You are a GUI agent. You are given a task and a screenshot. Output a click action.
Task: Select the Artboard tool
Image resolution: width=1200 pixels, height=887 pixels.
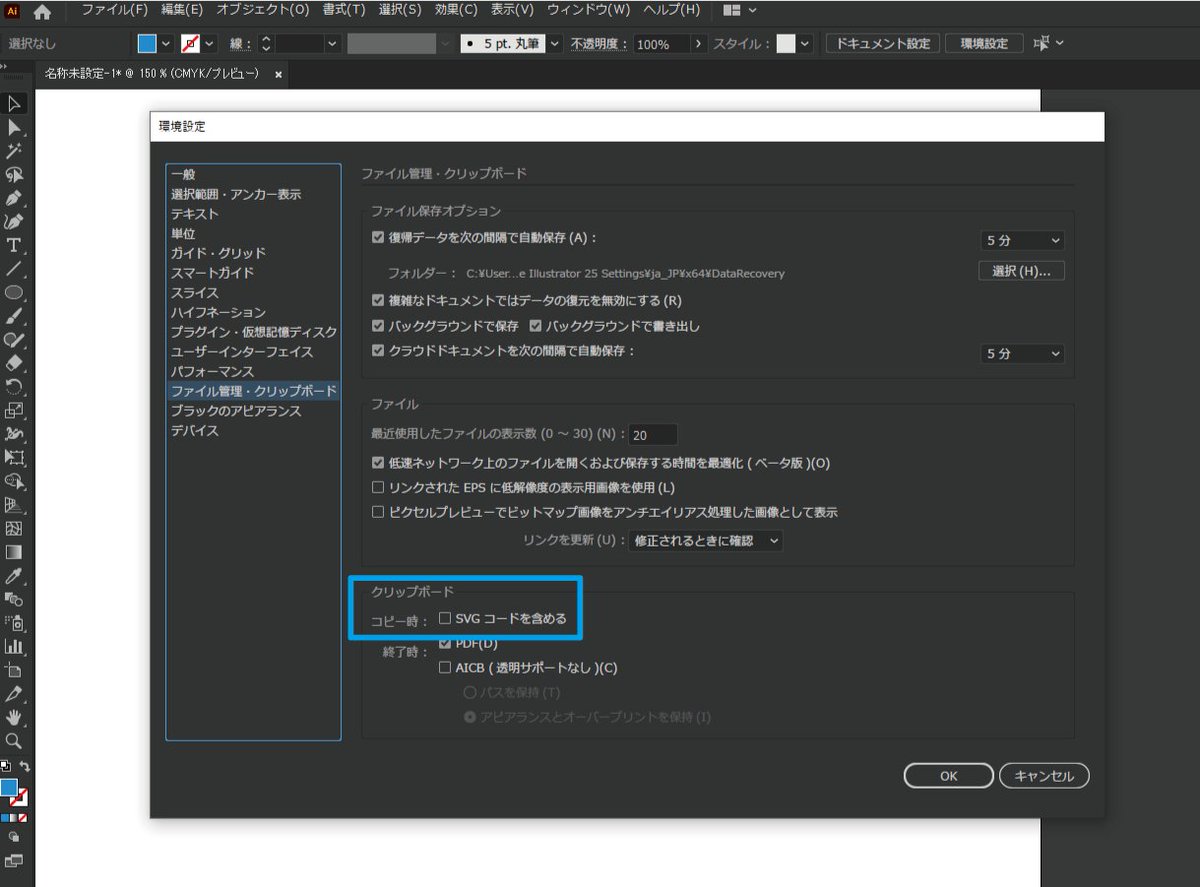point(14,670)
